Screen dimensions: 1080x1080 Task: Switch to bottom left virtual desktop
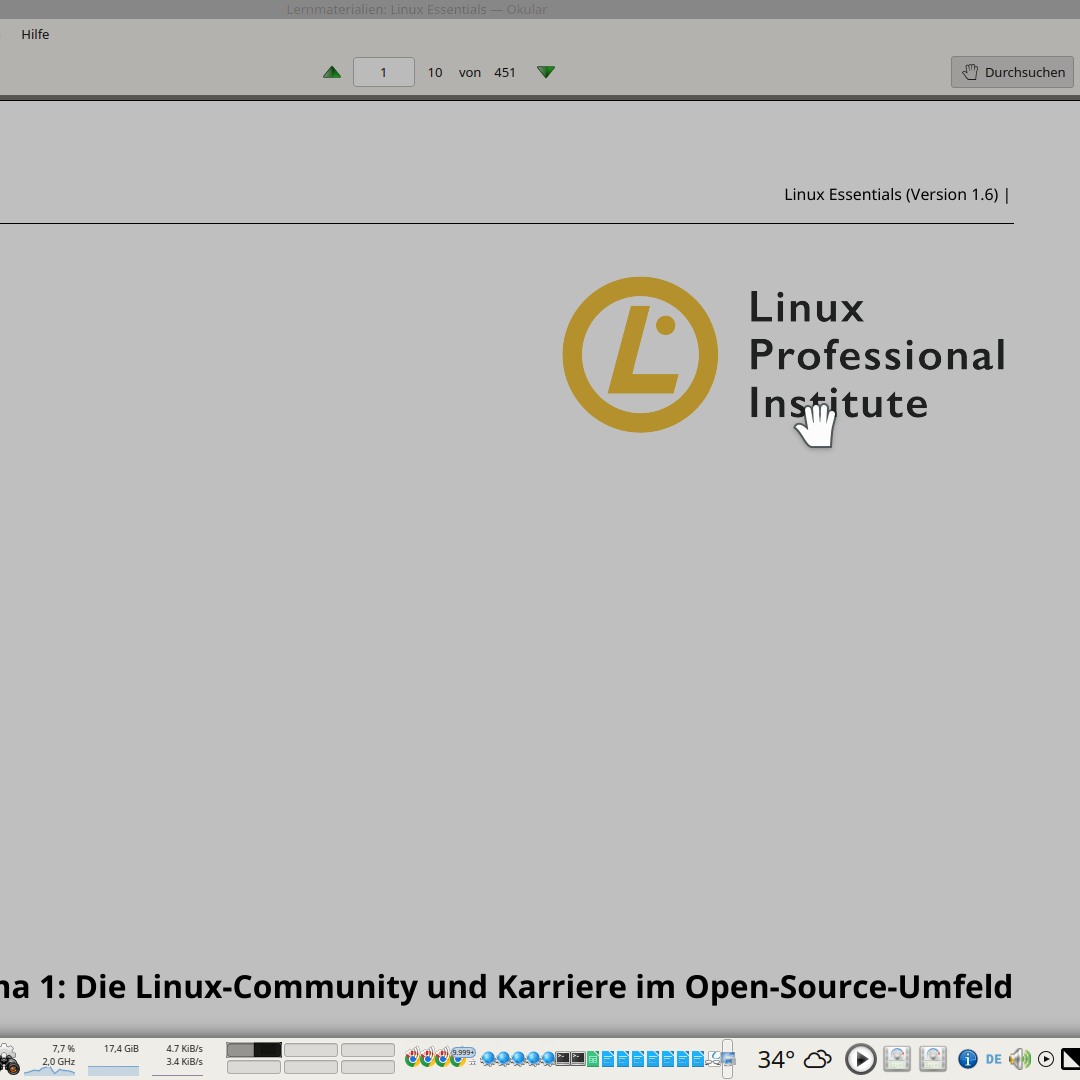tap(253, 1067)
